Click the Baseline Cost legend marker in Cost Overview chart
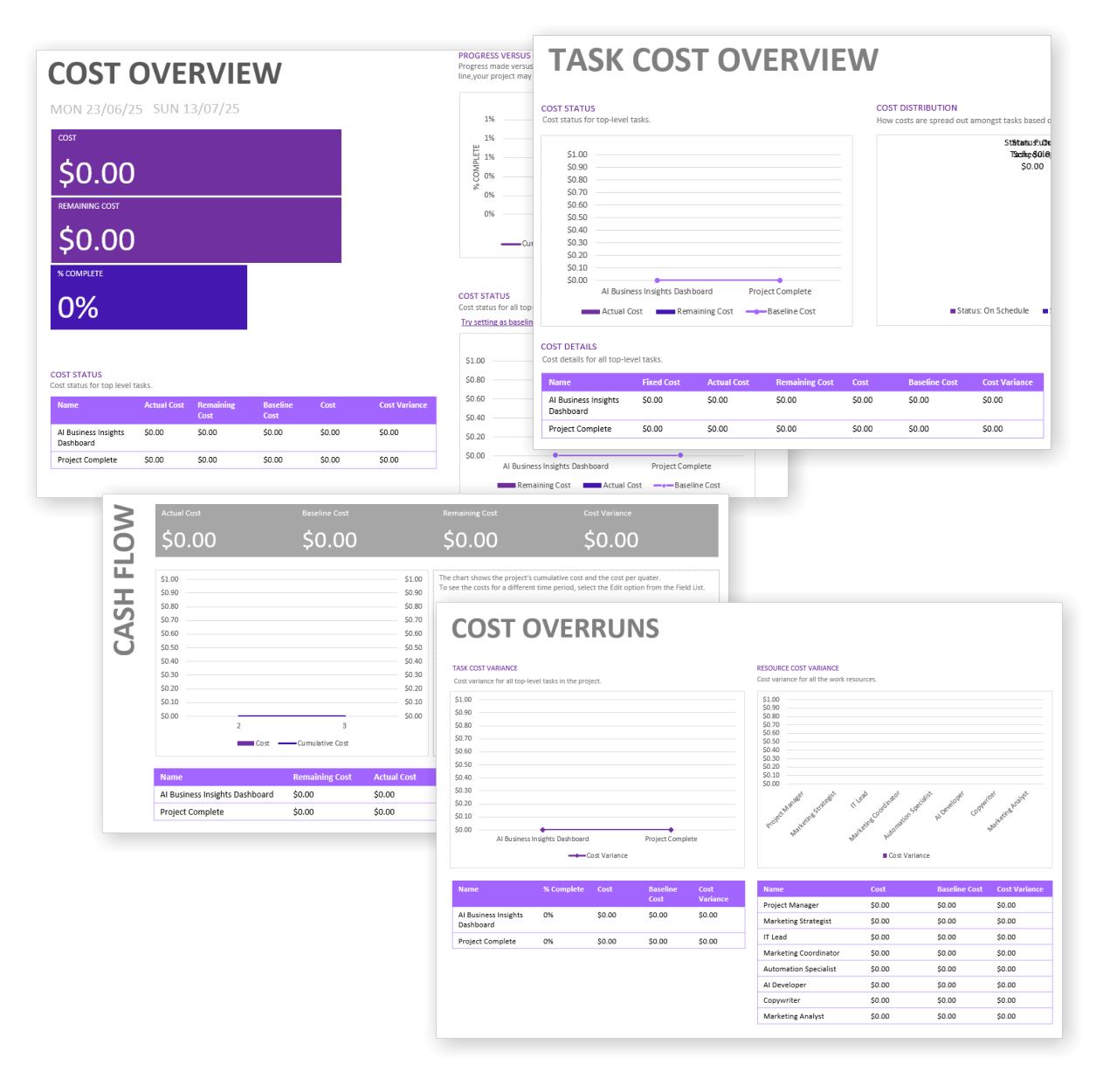Viewport: 1103px width, 1092px height. [663, 486]
